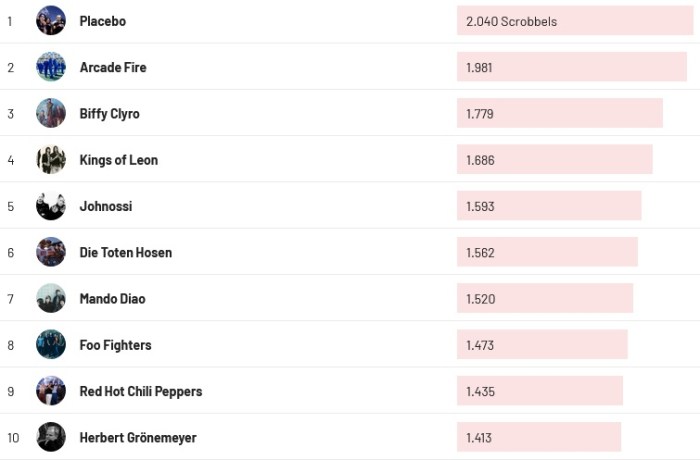Click the Biffy Clyro artist name
700x460 pixels.
pyautogui.click(x=110, y=113)
